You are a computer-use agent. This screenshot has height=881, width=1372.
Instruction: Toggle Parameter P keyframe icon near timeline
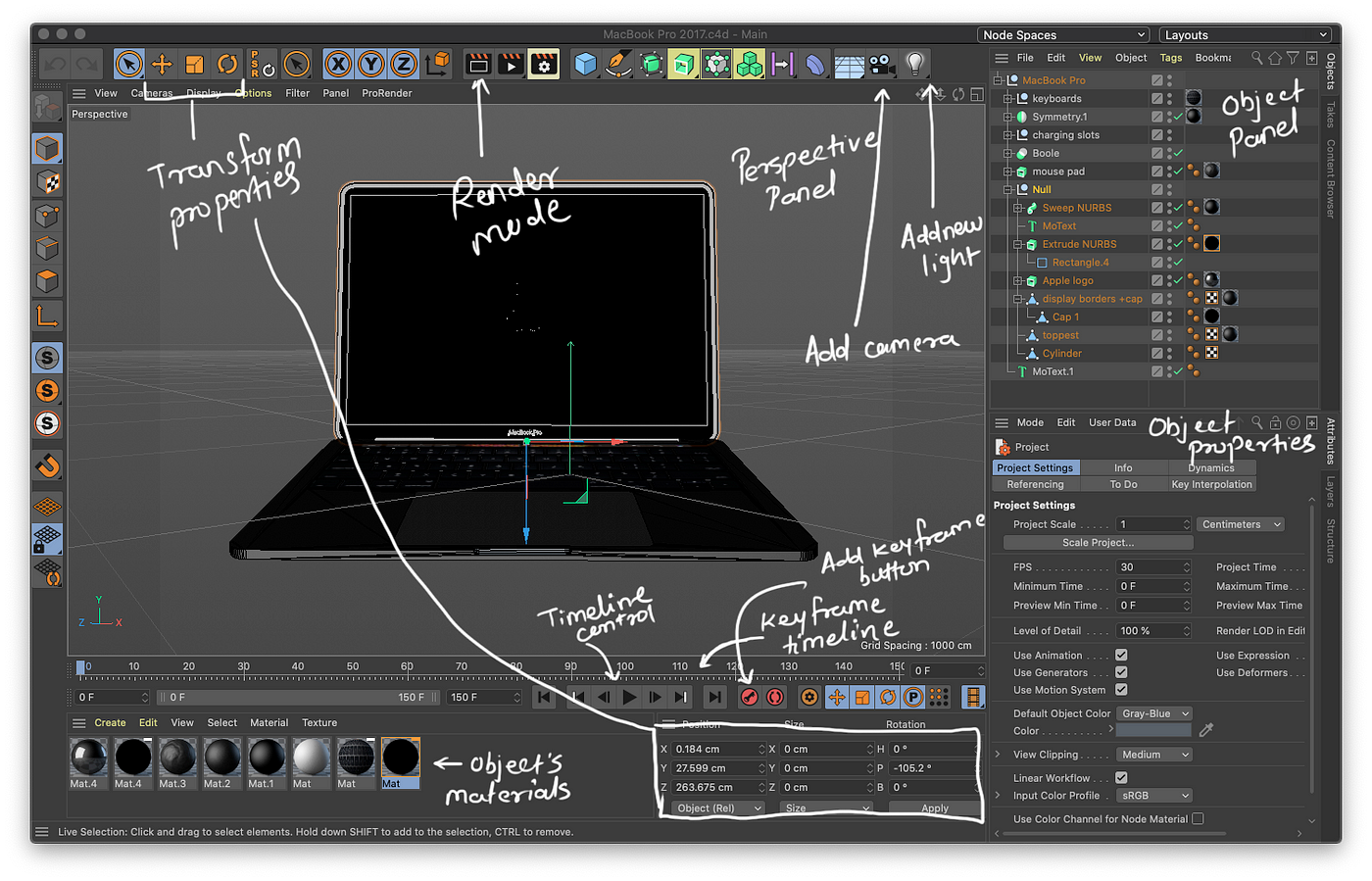coord(912,697)
